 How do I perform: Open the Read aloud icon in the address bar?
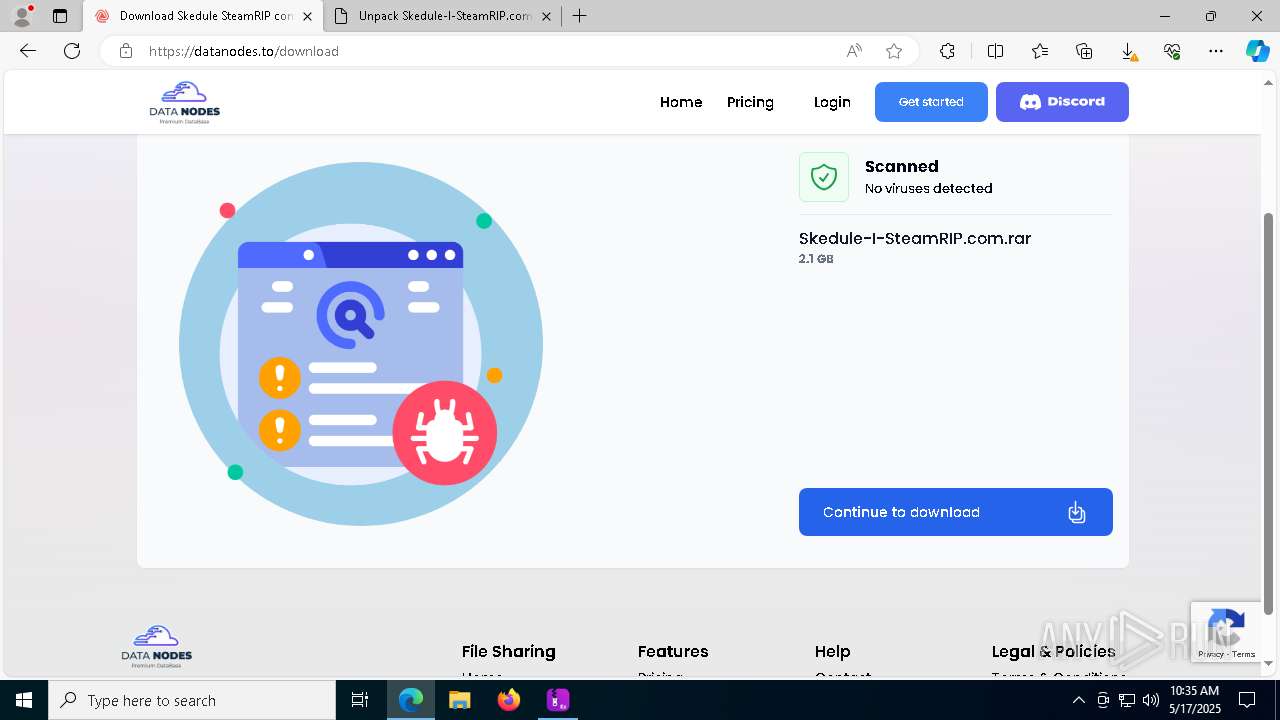854,51
